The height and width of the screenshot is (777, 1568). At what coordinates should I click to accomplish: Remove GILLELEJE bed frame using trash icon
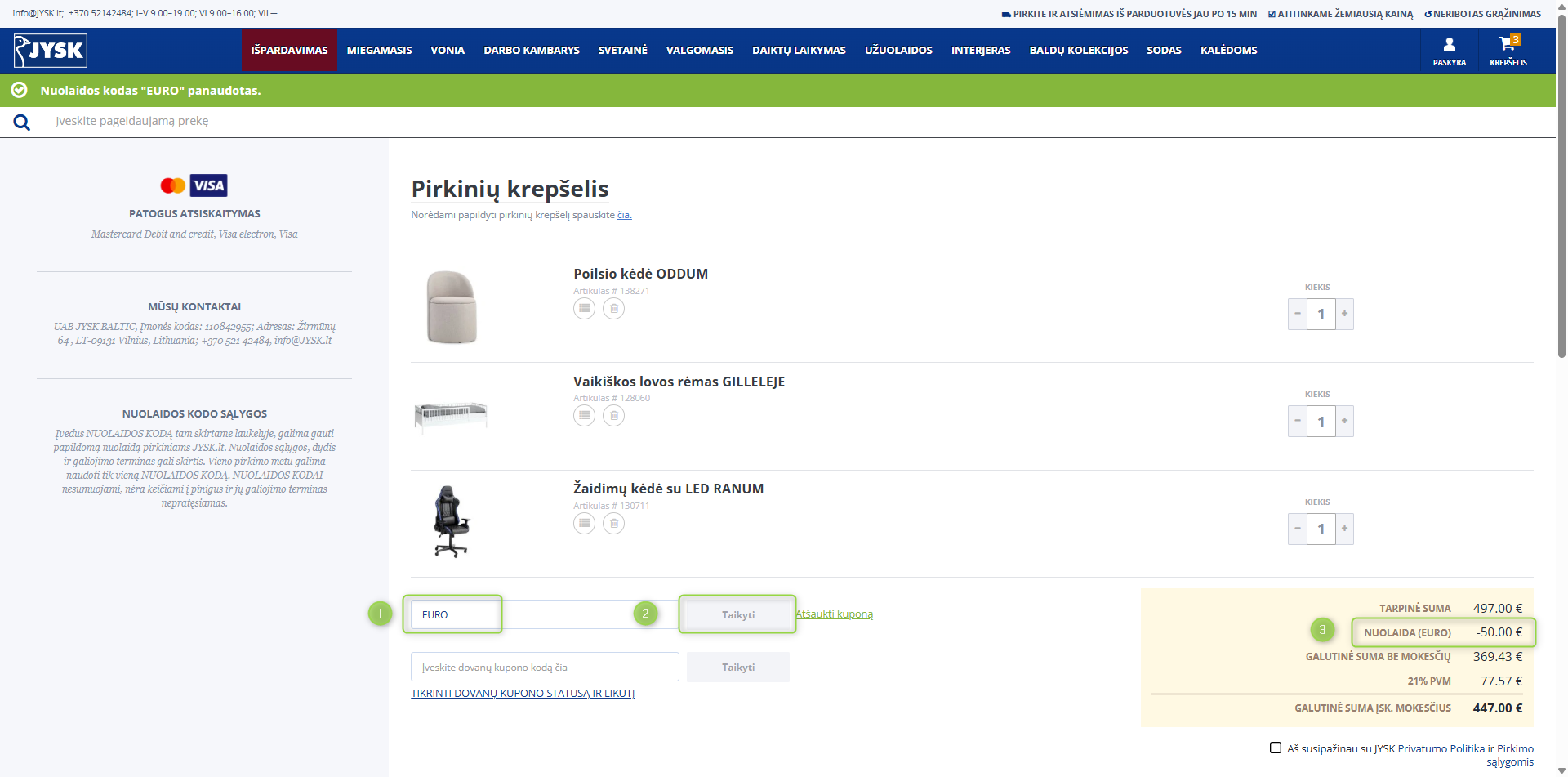614,416
